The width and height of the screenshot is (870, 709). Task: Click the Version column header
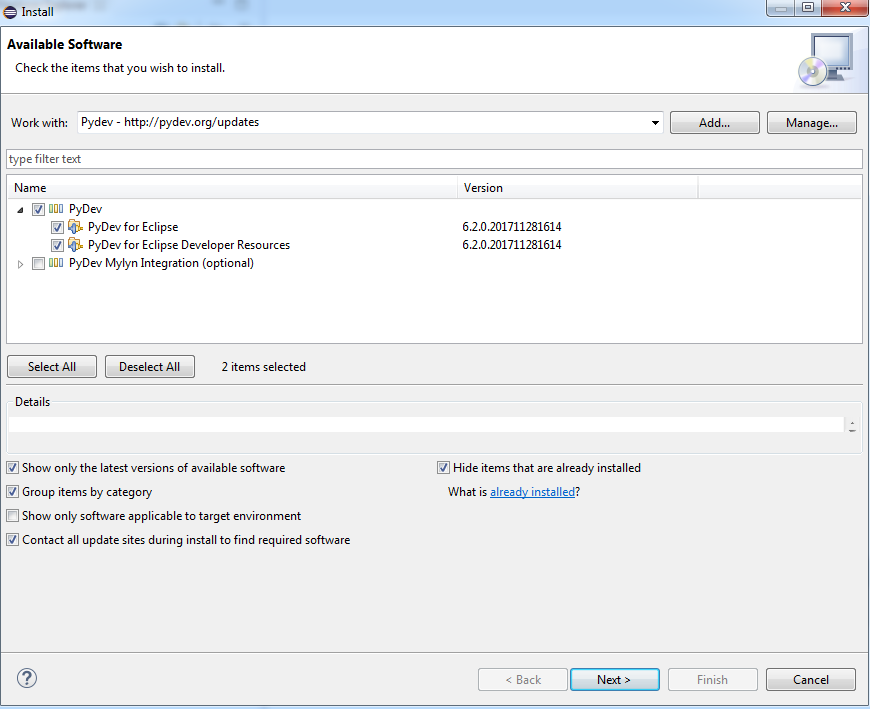578,188
